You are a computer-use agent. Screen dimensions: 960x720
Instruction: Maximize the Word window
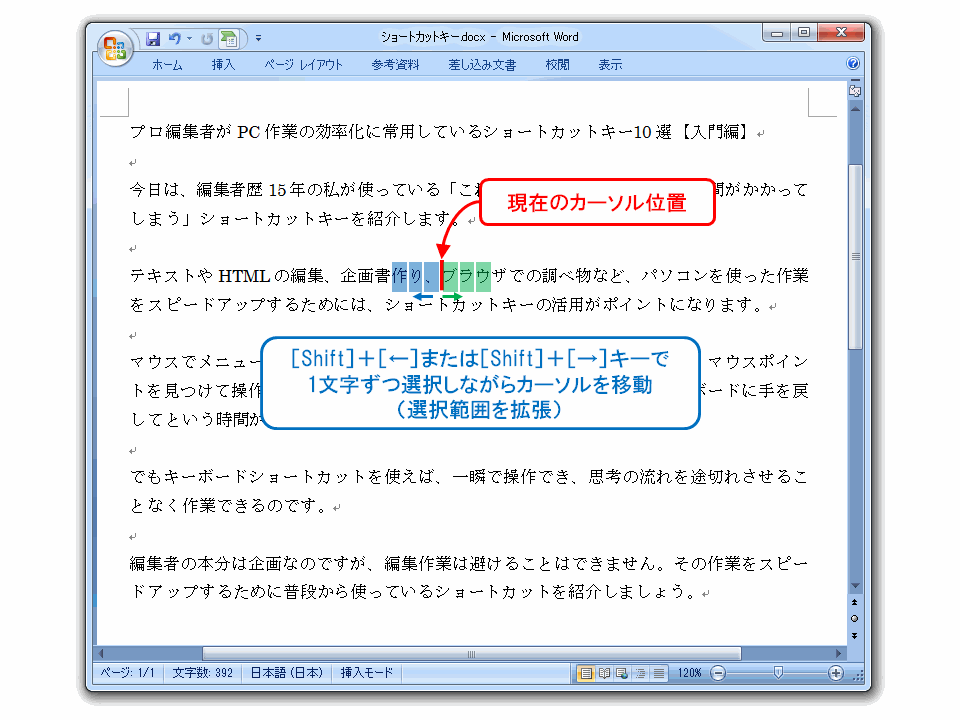point(804,33)
